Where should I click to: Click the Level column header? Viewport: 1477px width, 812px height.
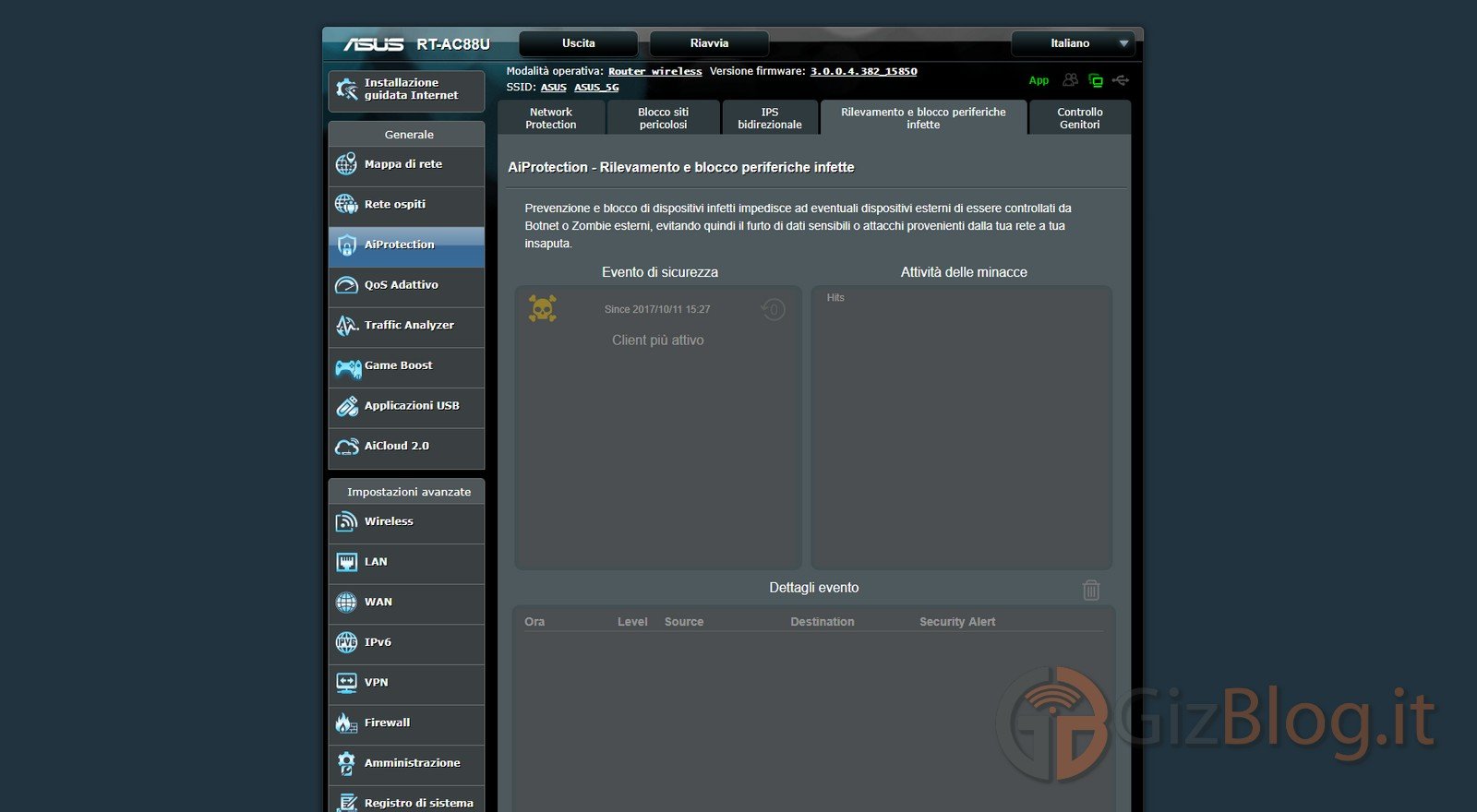[x=632, y=622]
